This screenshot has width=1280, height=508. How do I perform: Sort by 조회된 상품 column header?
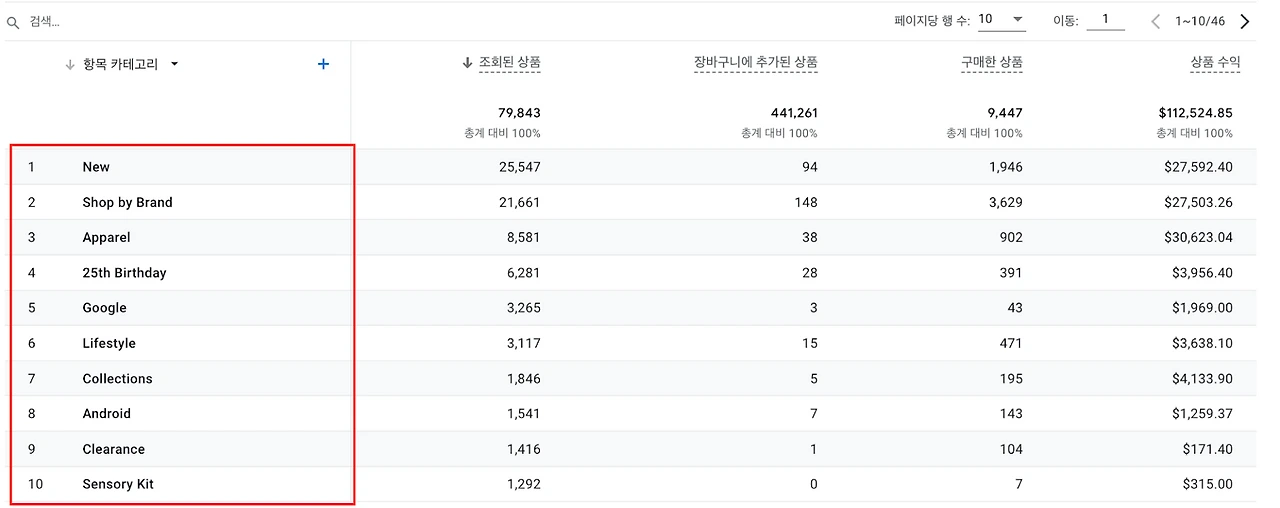tap(510, 63)
